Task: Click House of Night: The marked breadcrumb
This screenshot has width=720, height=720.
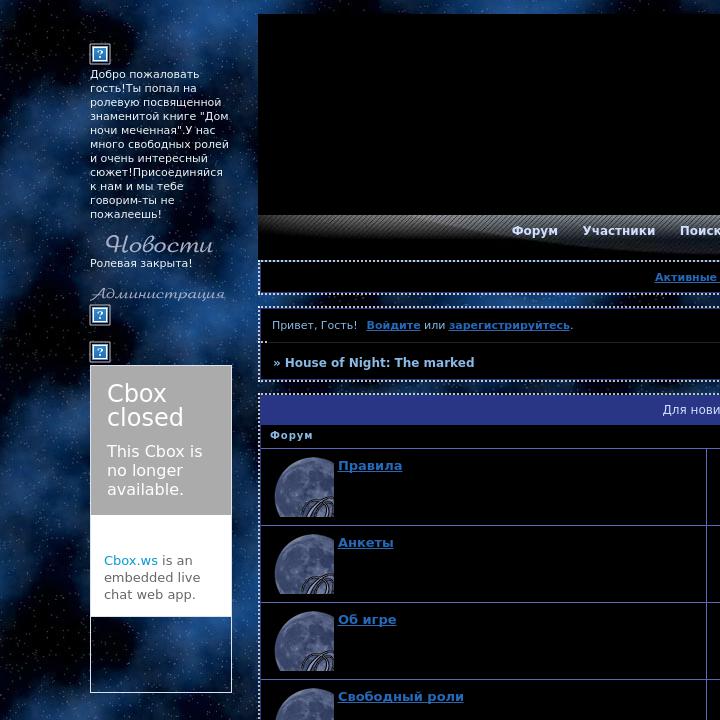Action: (x=379, y=363)
